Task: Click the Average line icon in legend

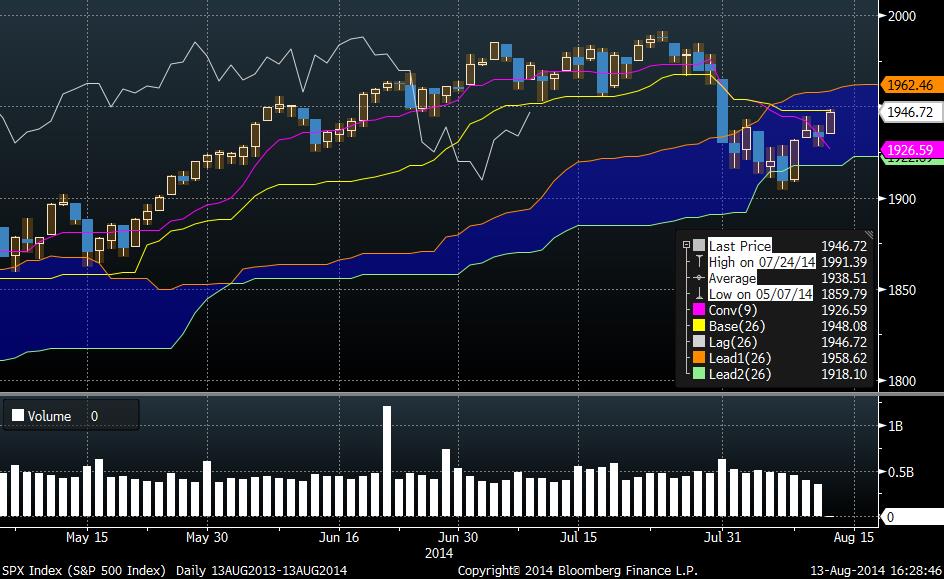Action: click(699, 278)
